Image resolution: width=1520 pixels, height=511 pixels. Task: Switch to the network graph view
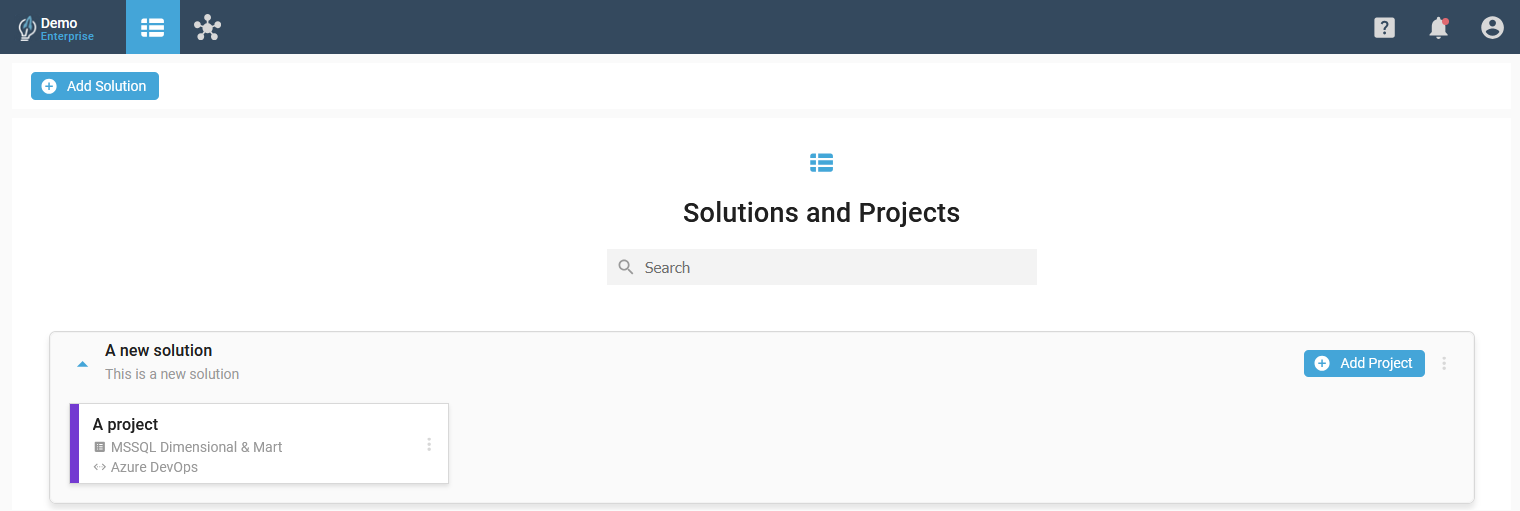coord(207,27)
